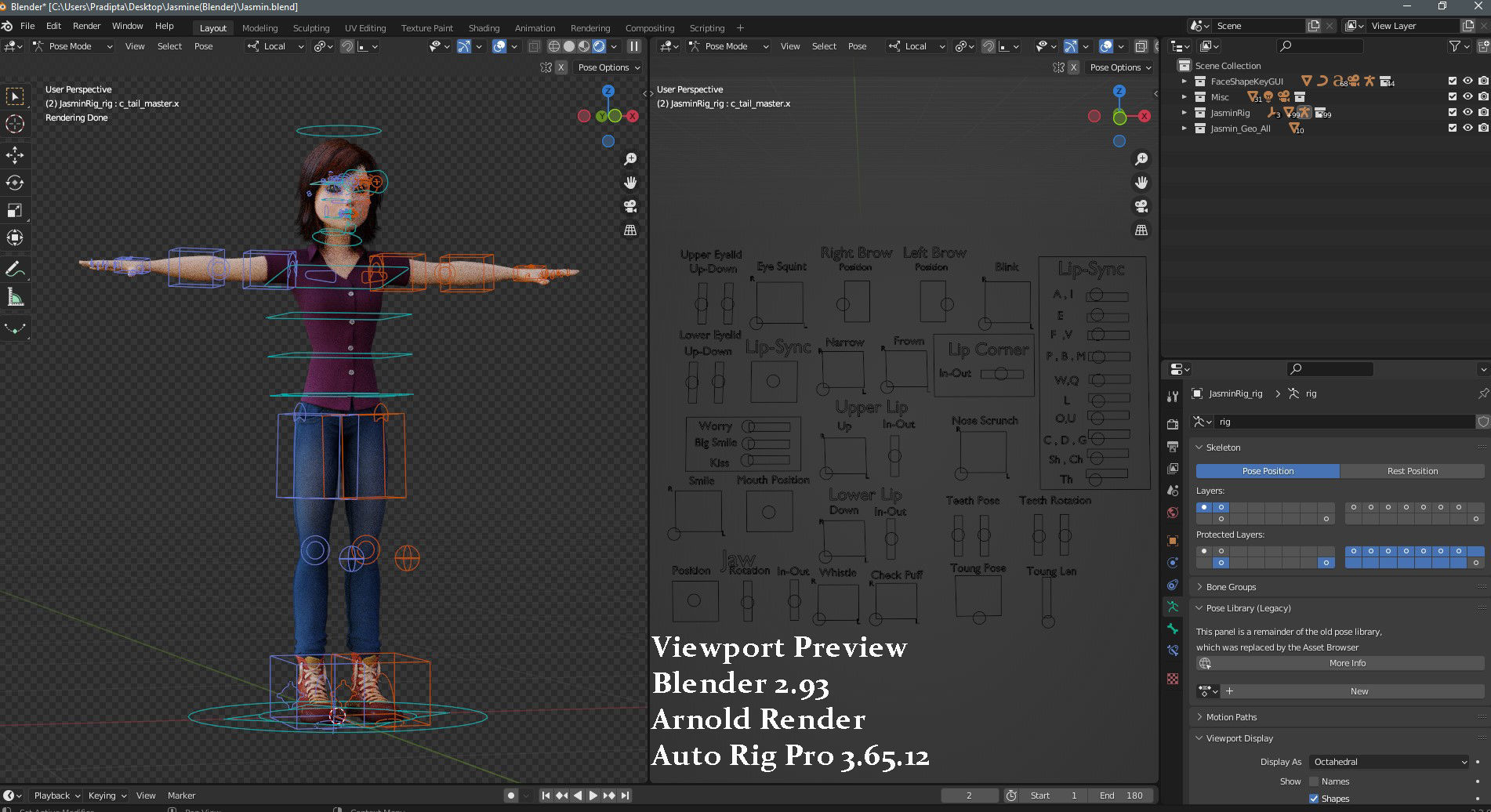The image size is (1491, 812).
Task: Enable the Names checkbox in Viewport Display
Action: [x=1314, y=781]
